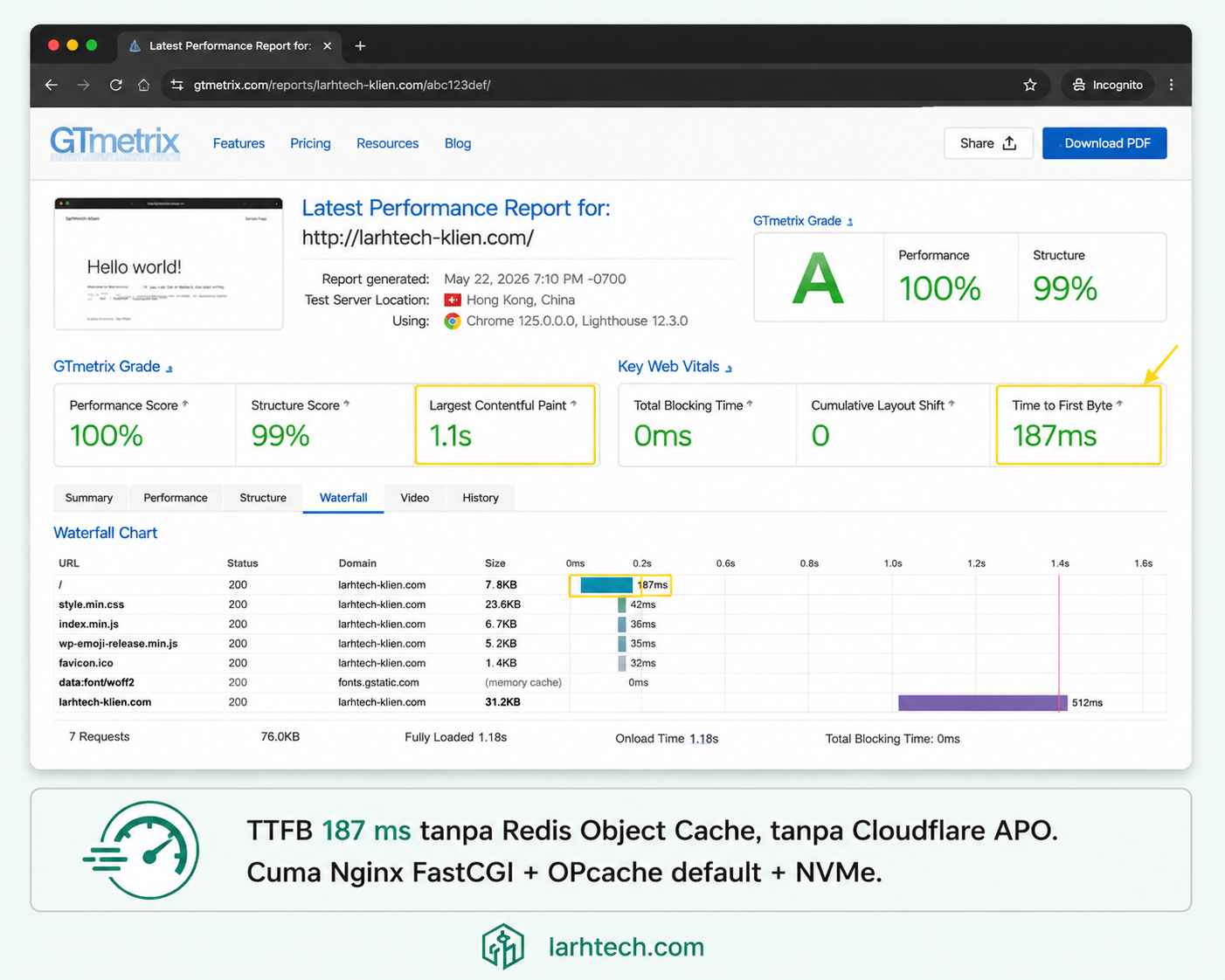Open the Pricing menu link
This screenshot has width=1225, height=980.
(310, 143)
